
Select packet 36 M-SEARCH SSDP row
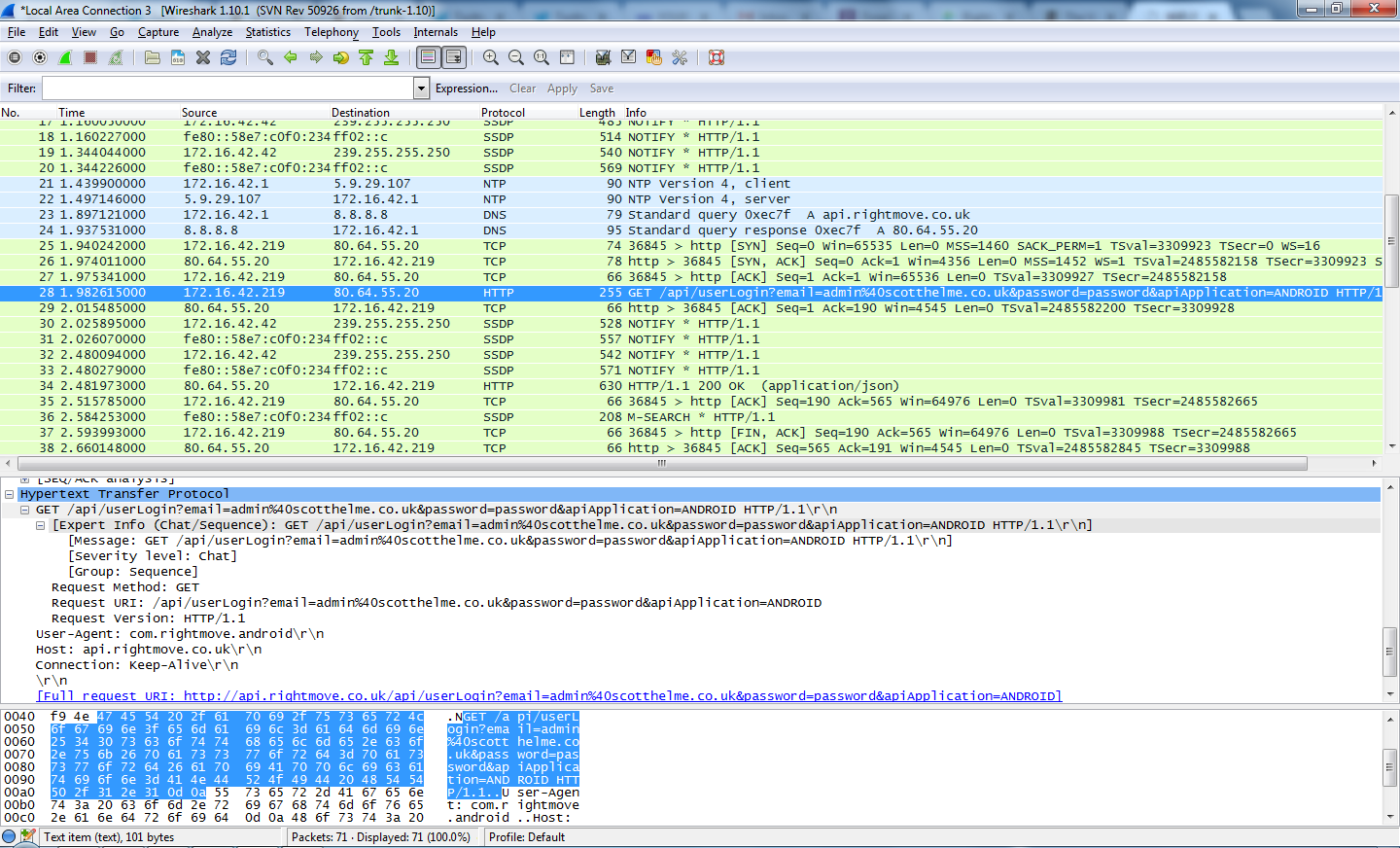690,417
